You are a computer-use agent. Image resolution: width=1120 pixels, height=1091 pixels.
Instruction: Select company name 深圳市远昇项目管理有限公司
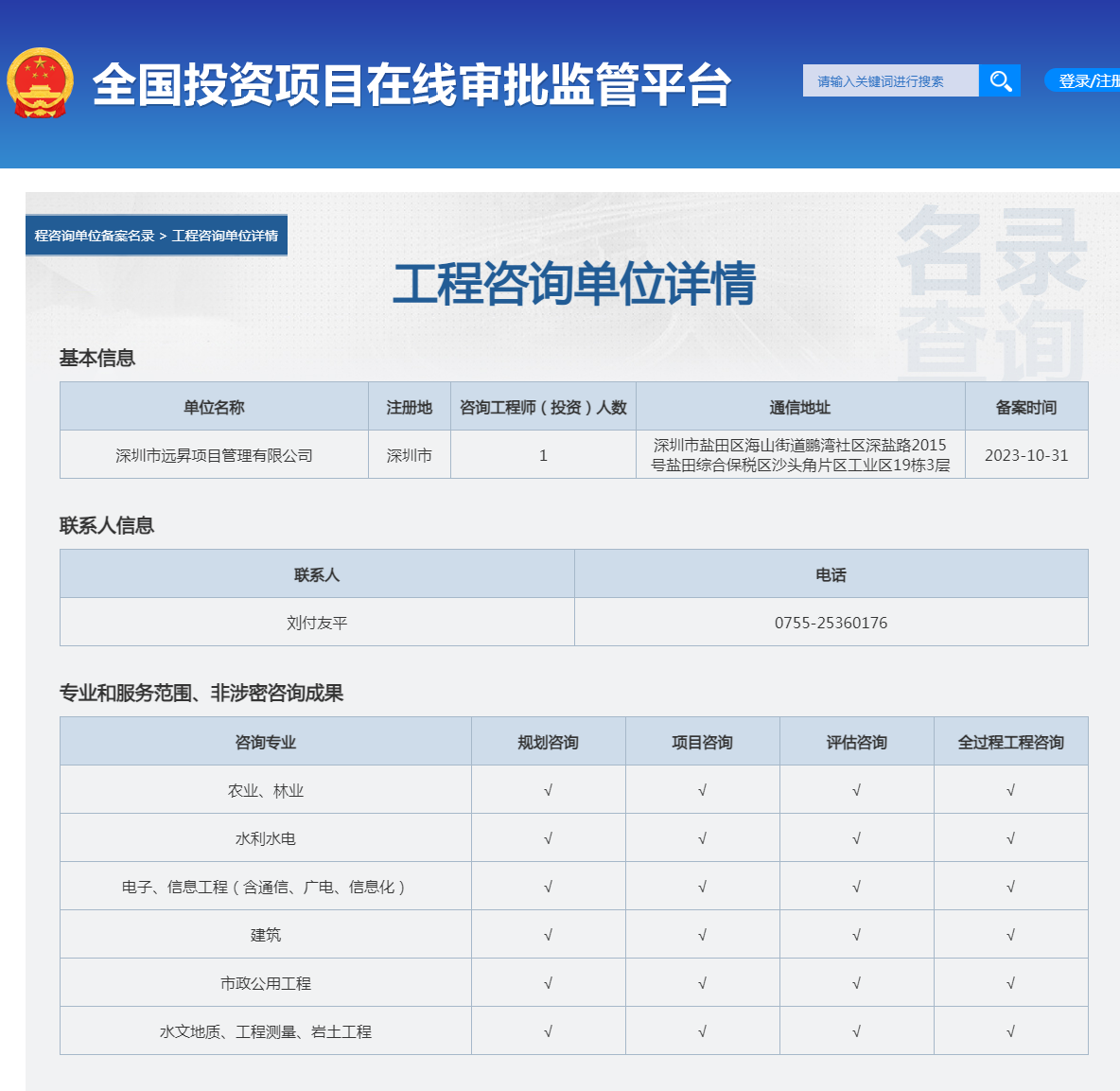click(215, 455)
